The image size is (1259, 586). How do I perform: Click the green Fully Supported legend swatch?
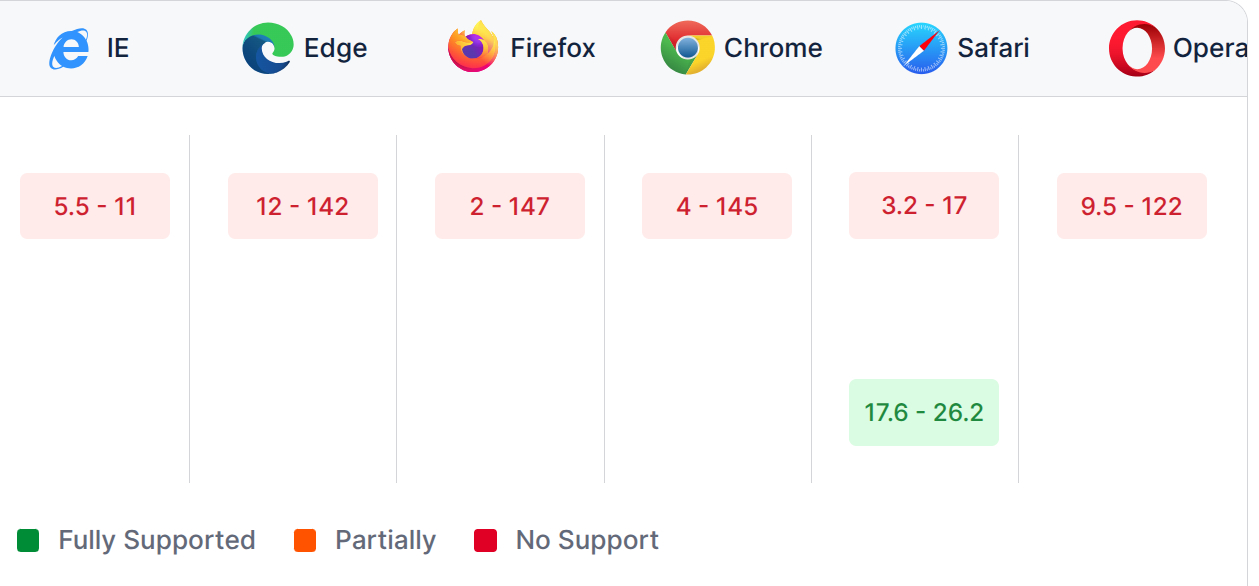[x=28, y=541]
